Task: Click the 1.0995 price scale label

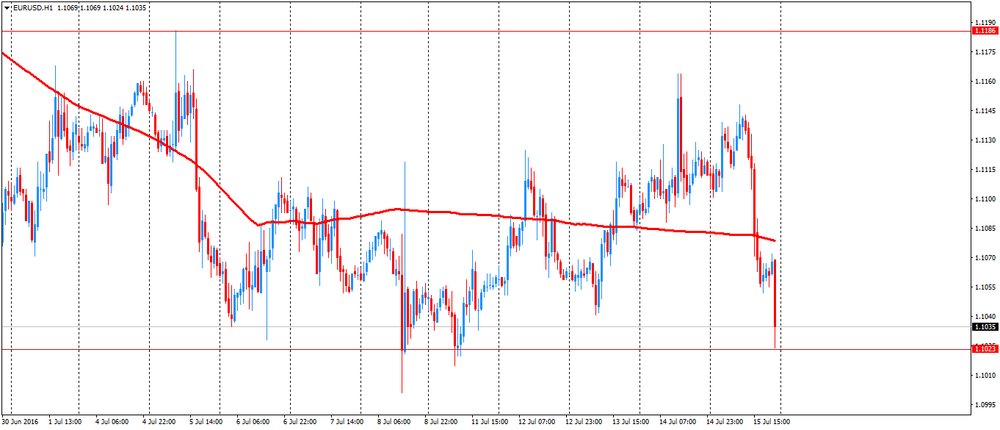Action: (x=985, y=405)
